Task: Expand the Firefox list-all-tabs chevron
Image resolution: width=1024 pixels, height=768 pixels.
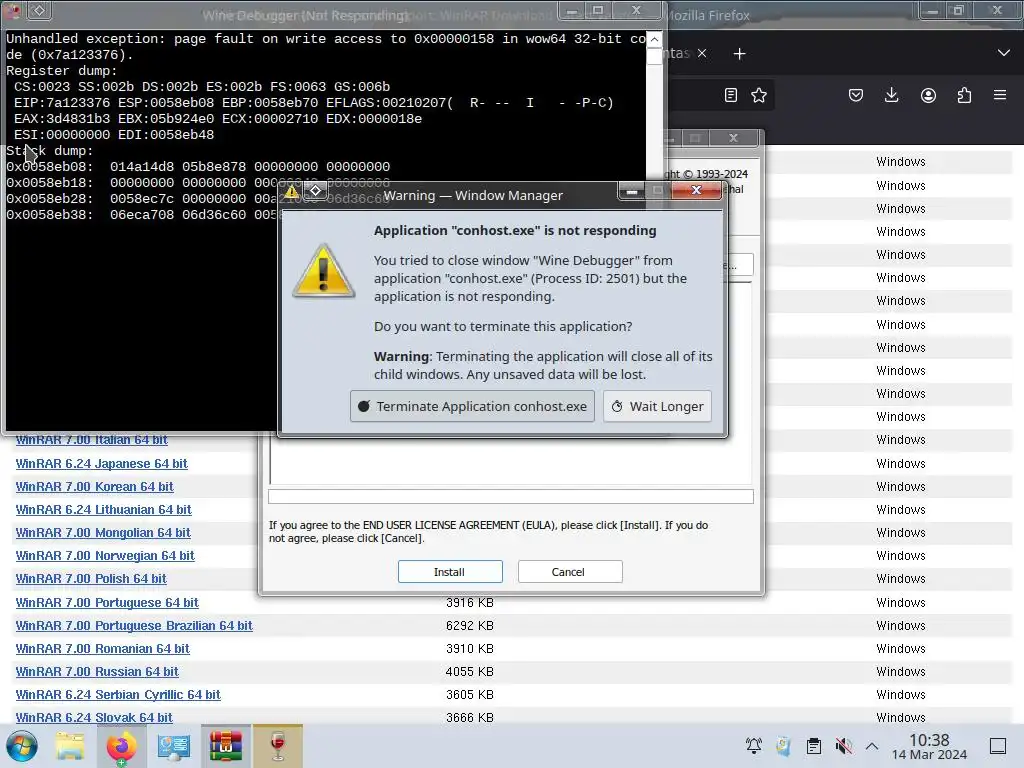Action: pos(1004,53)
